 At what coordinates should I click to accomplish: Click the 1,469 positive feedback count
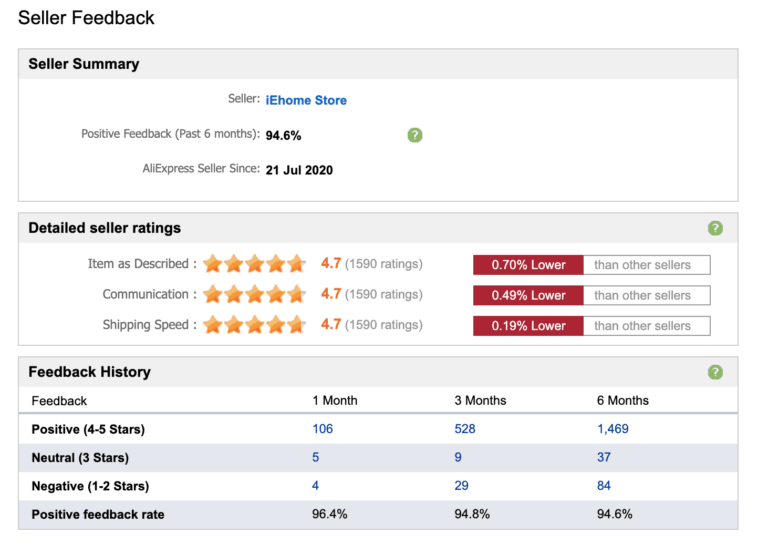point(613,429)
